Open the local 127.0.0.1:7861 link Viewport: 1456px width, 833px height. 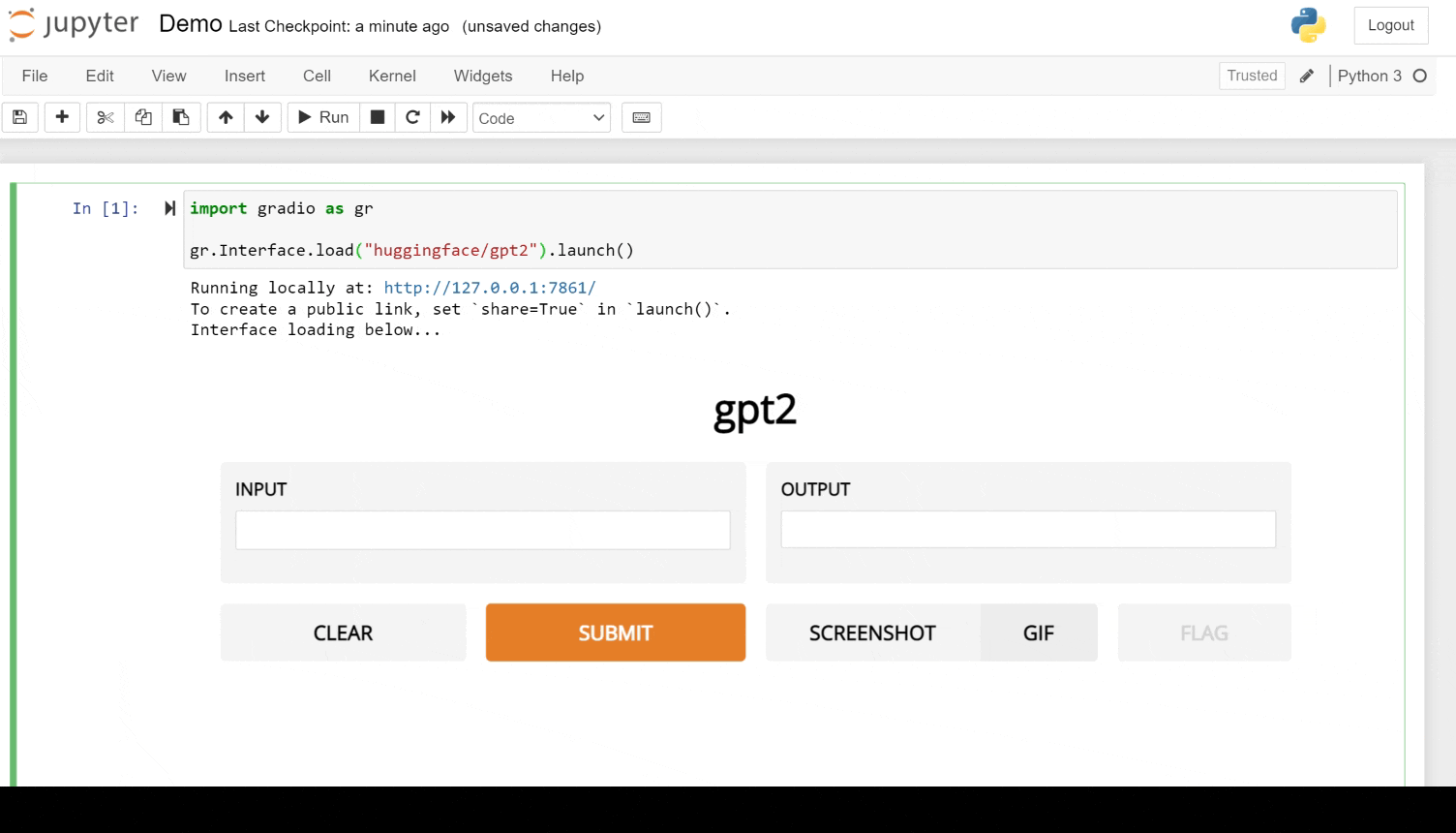point(490,288)
